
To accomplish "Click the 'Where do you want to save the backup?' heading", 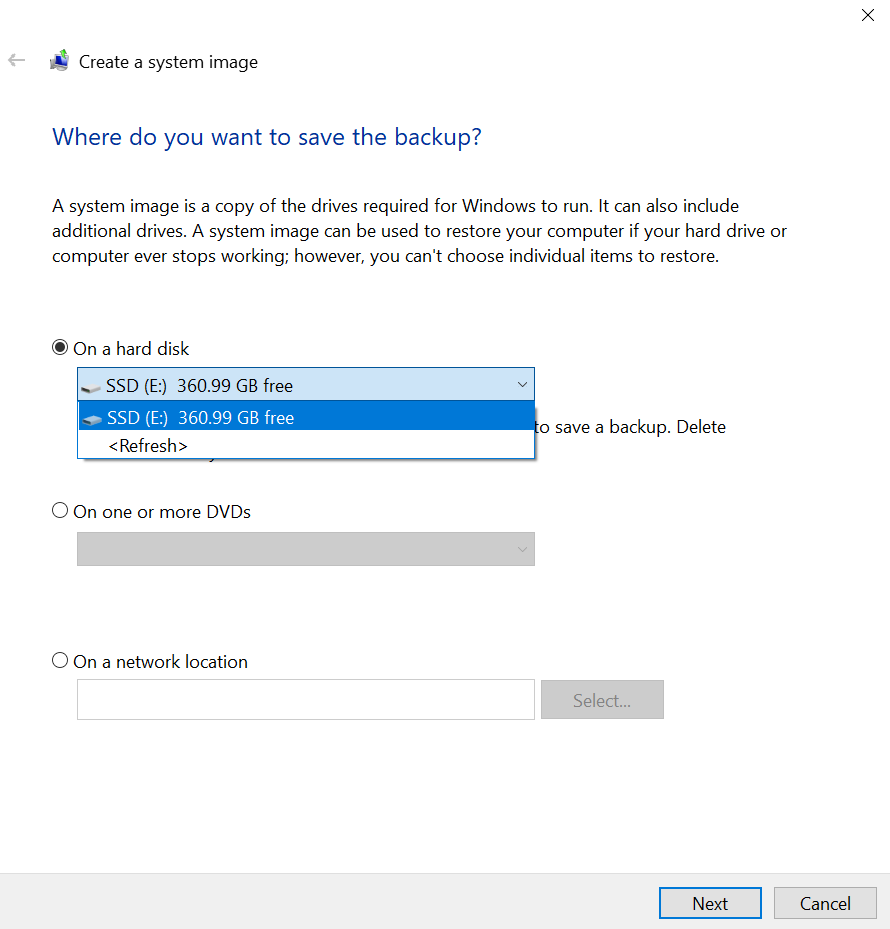I will click(x=267, y=137).
